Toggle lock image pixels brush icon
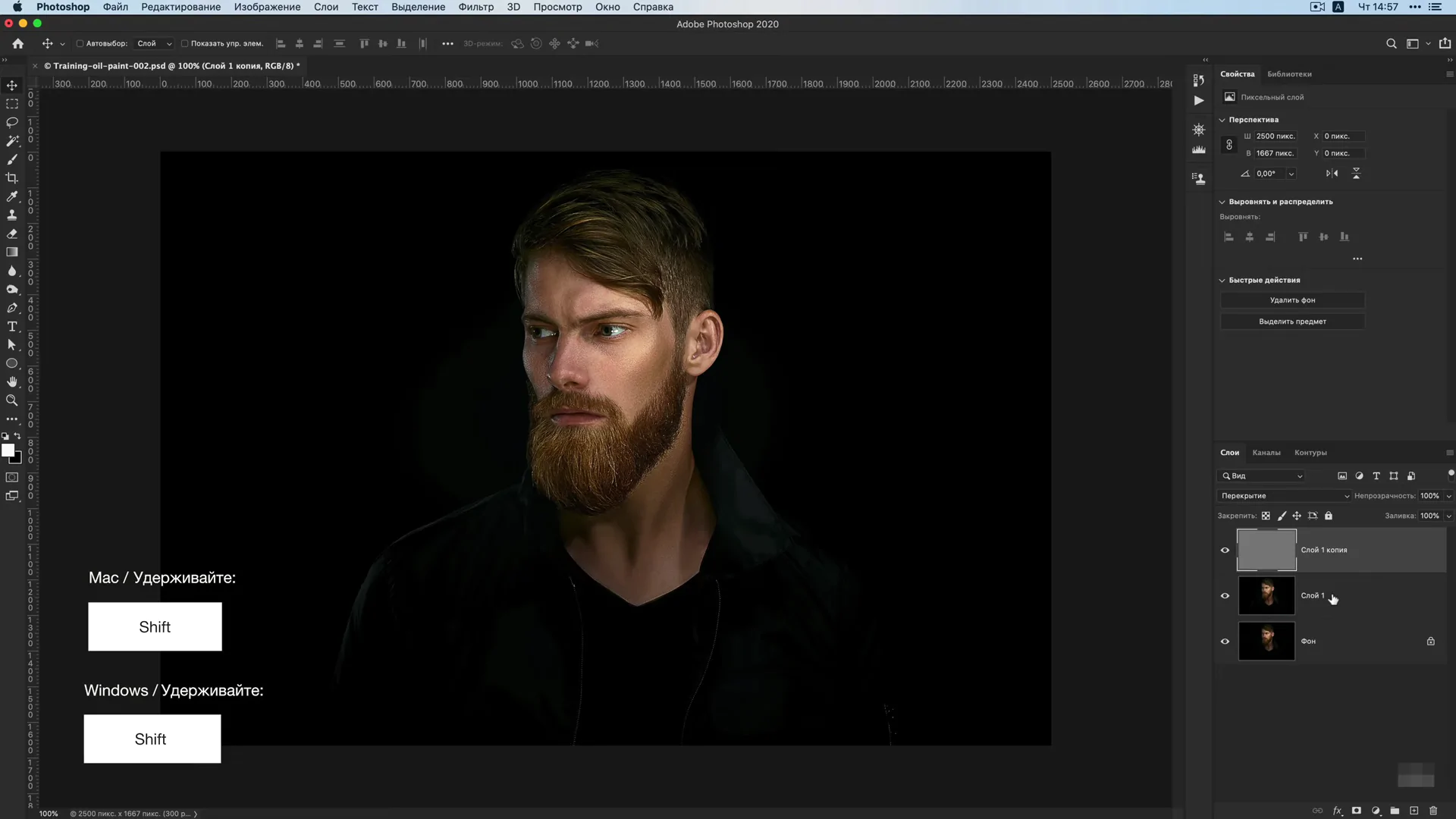Image resolution: width=1456 pixels, height=819 pixels. point(1282,516)
